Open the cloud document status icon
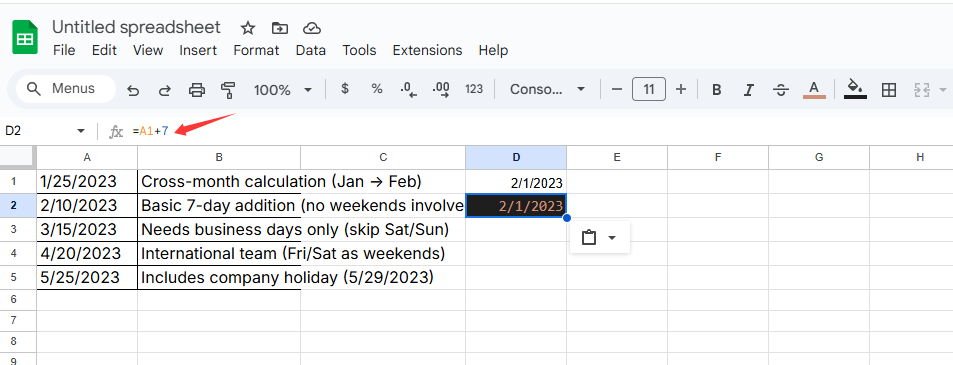Image resolution: width=953 pixels, height=365 pixels. coord(312,28)
